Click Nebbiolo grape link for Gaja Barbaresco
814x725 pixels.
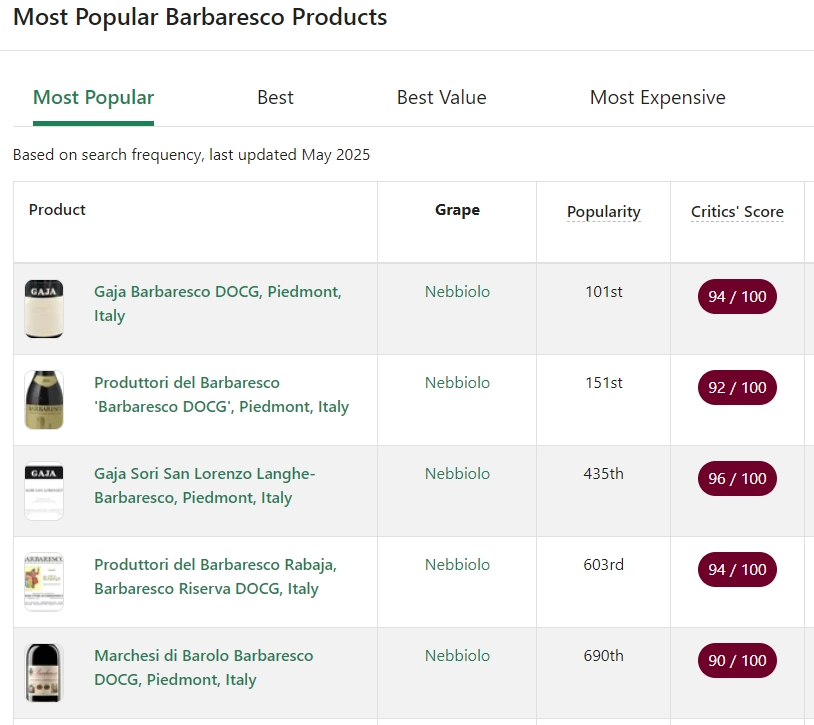[x=457, y=292]
